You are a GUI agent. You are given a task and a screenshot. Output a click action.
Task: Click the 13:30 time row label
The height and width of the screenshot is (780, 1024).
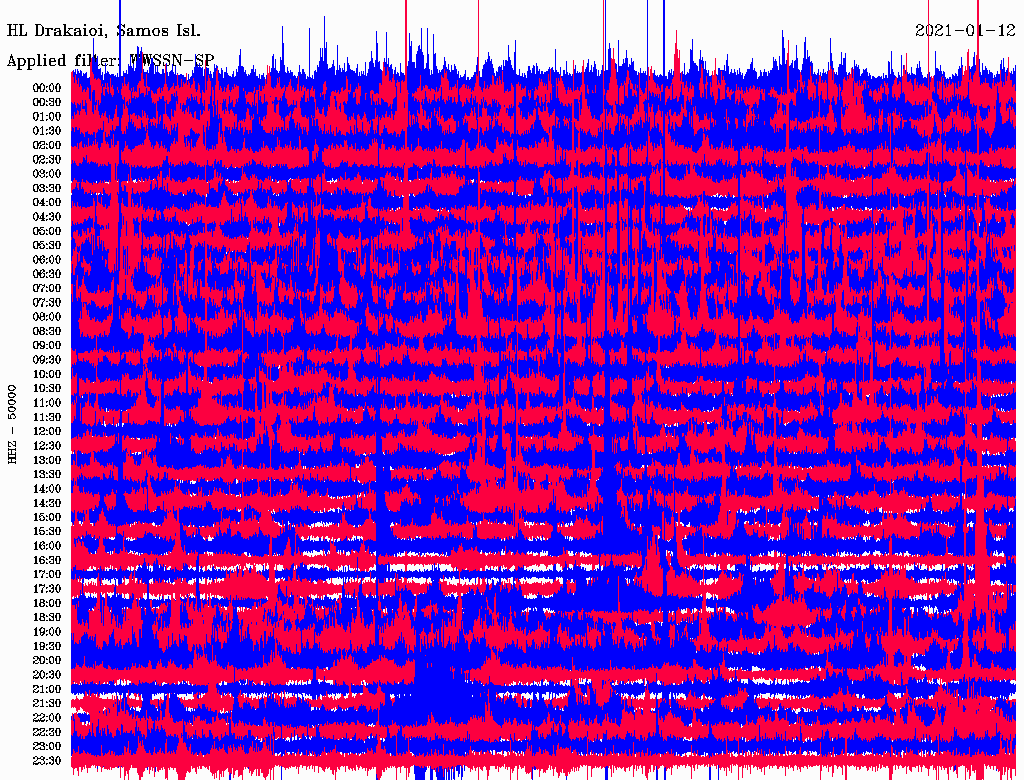pos(47,475)
